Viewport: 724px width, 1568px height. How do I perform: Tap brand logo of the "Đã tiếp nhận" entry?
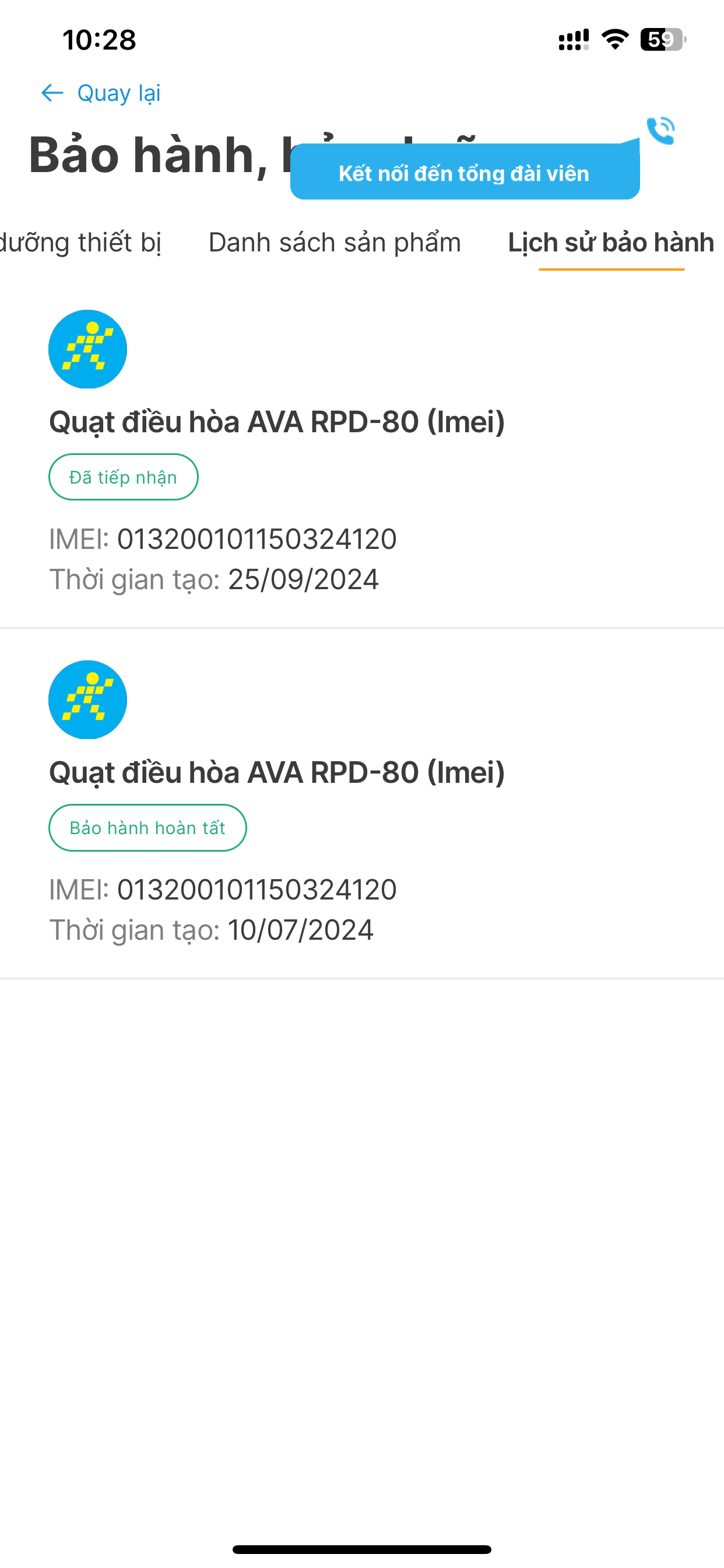click(87, 349)
